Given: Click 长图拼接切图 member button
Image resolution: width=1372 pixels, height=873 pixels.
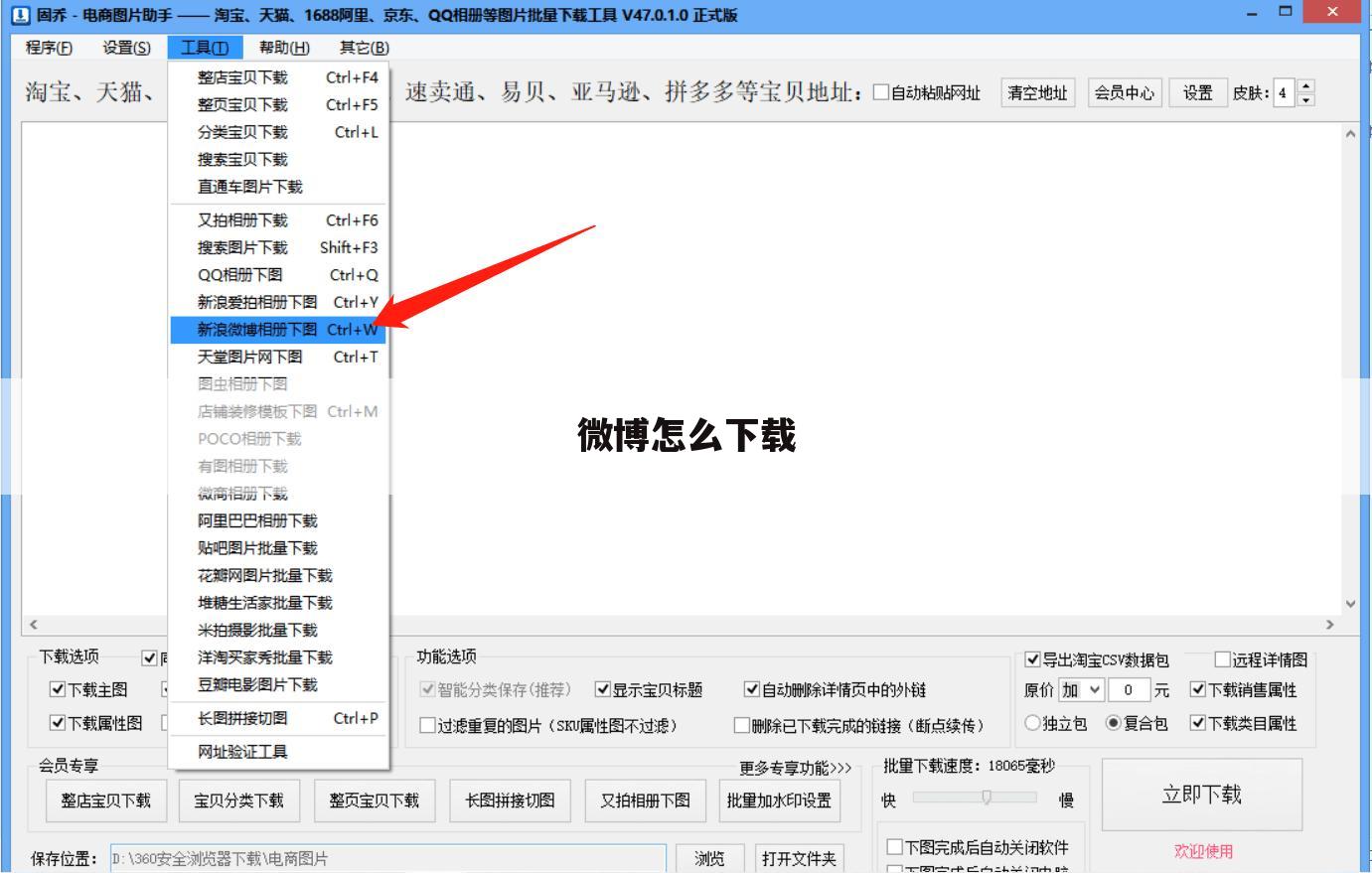Looking at the screenshot, I should tap(510, 800).
